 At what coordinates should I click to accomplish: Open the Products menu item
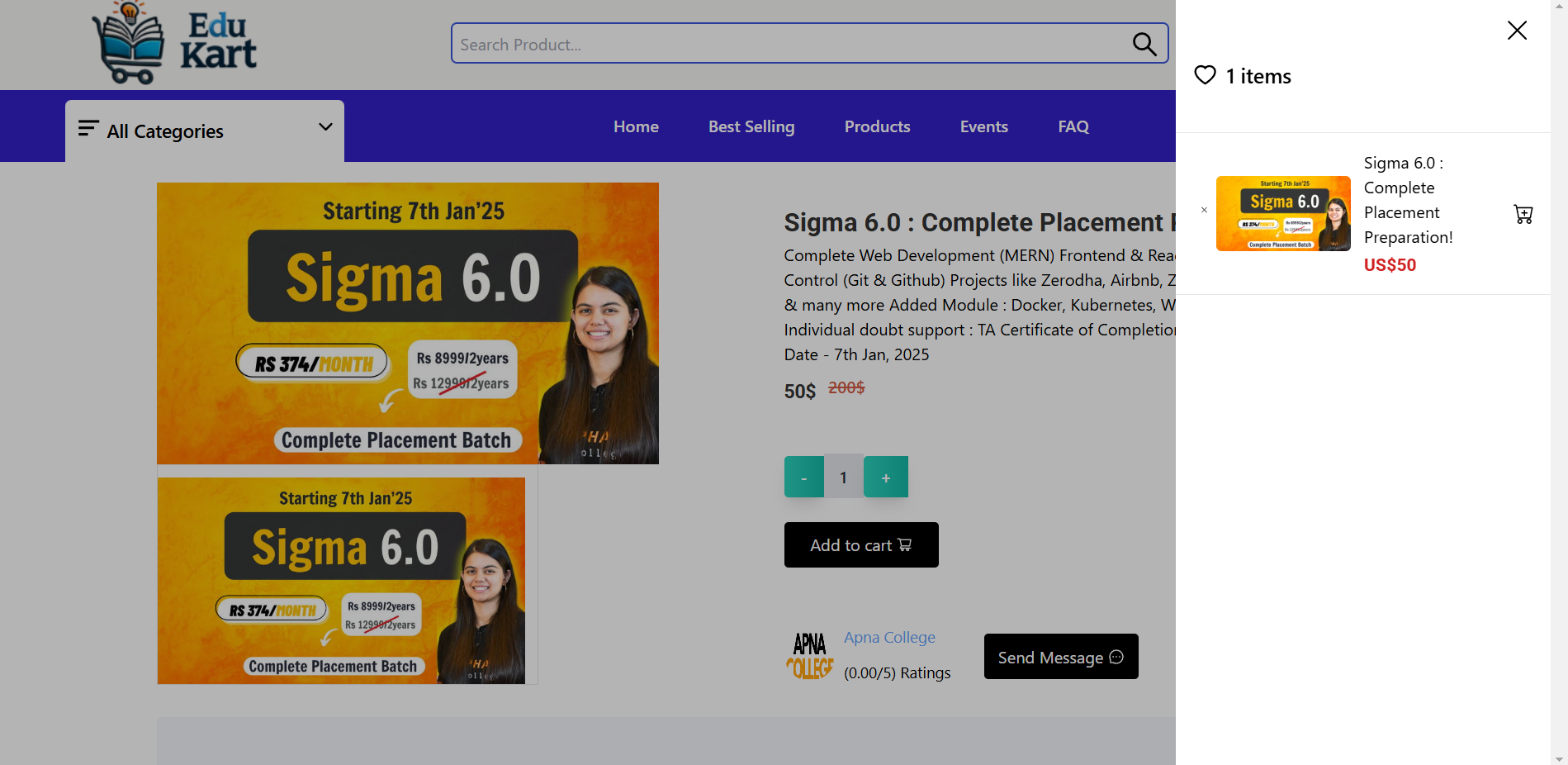[877, 126]
